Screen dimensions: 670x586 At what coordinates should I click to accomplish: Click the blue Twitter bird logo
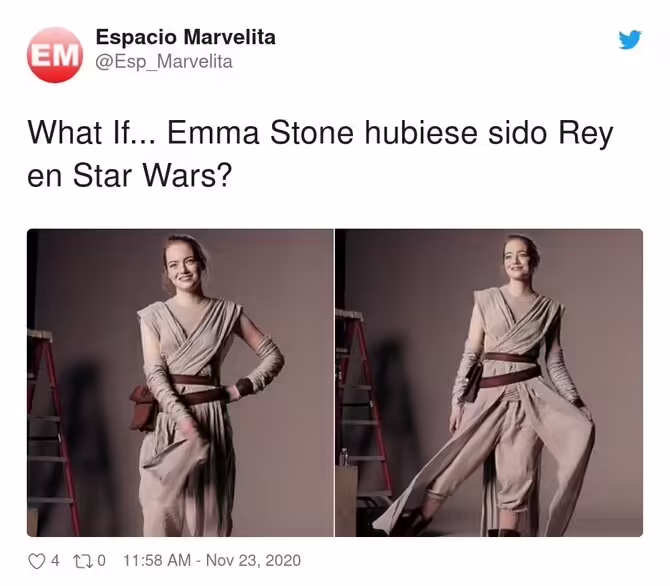(630, 39)
